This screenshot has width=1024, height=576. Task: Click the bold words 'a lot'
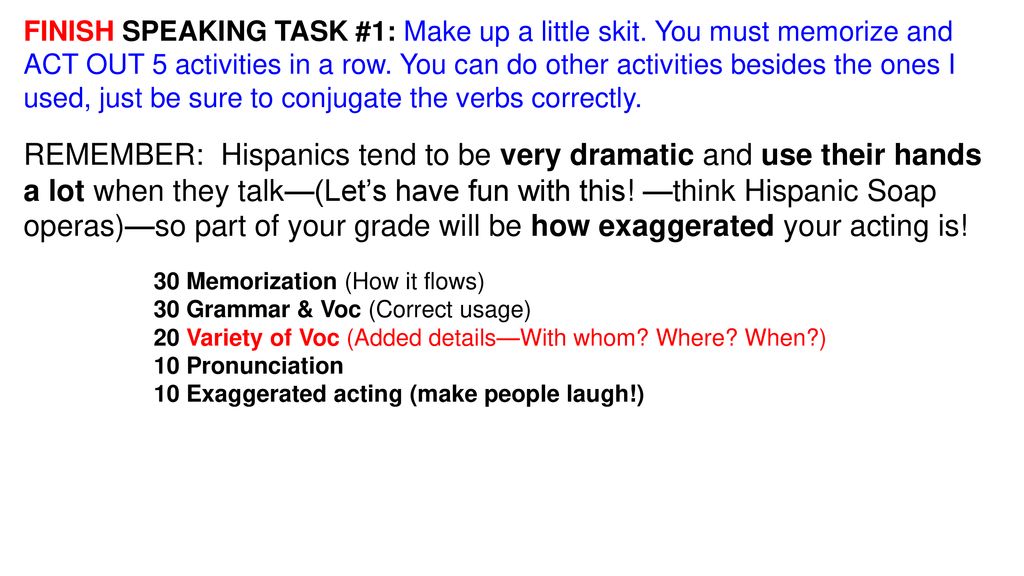coord(54,191)
